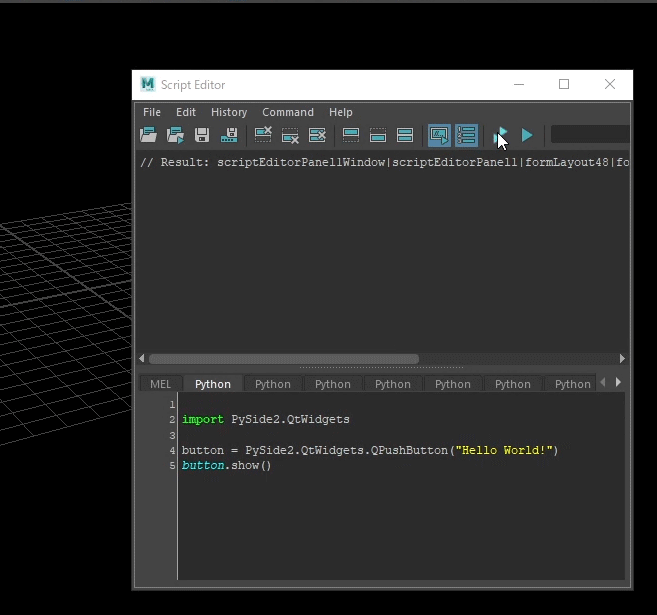Show only the input pane
Image resolution: width=657 pixels, height=615 pixels.
click(378, 135)
